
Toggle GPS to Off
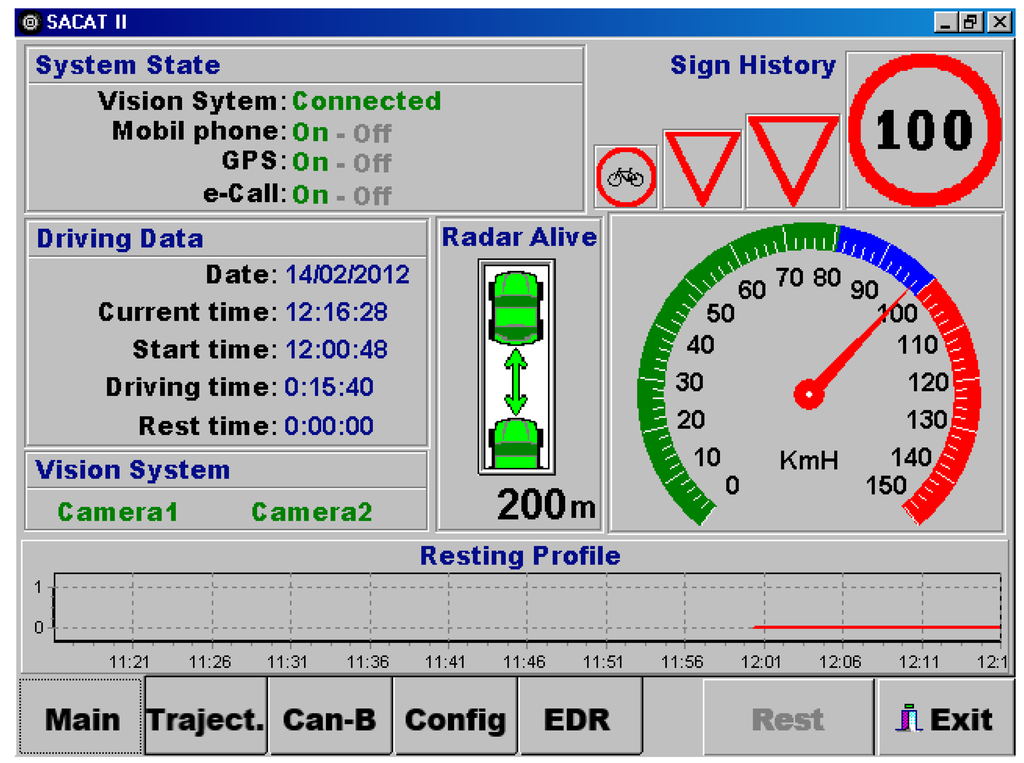372,163
